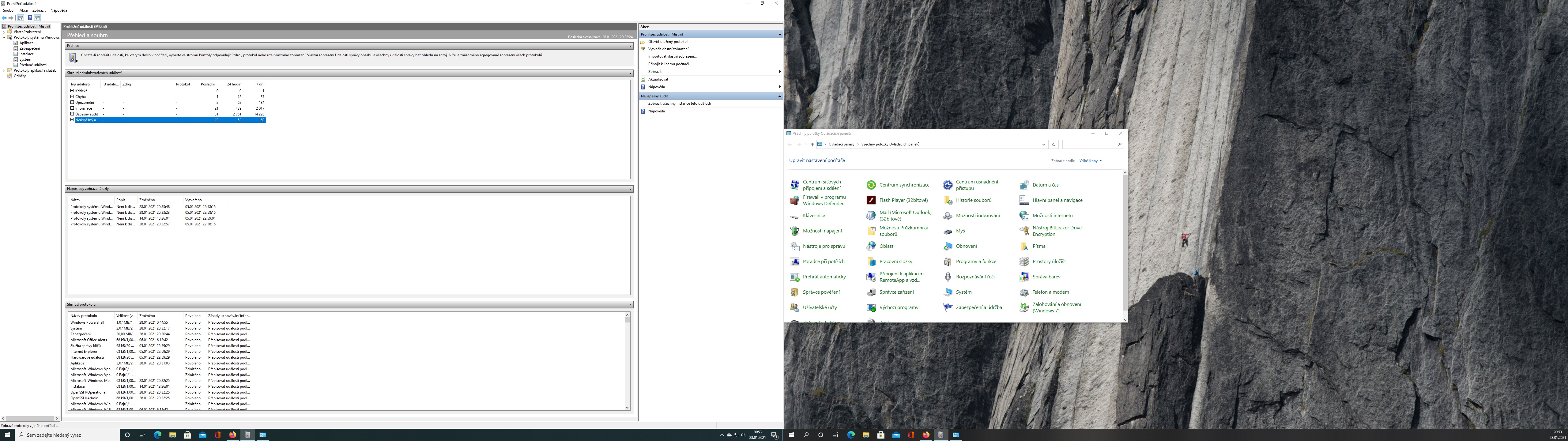
Task: Click Vytvořit vlastní zobrazení action
Action: [669, 49]
